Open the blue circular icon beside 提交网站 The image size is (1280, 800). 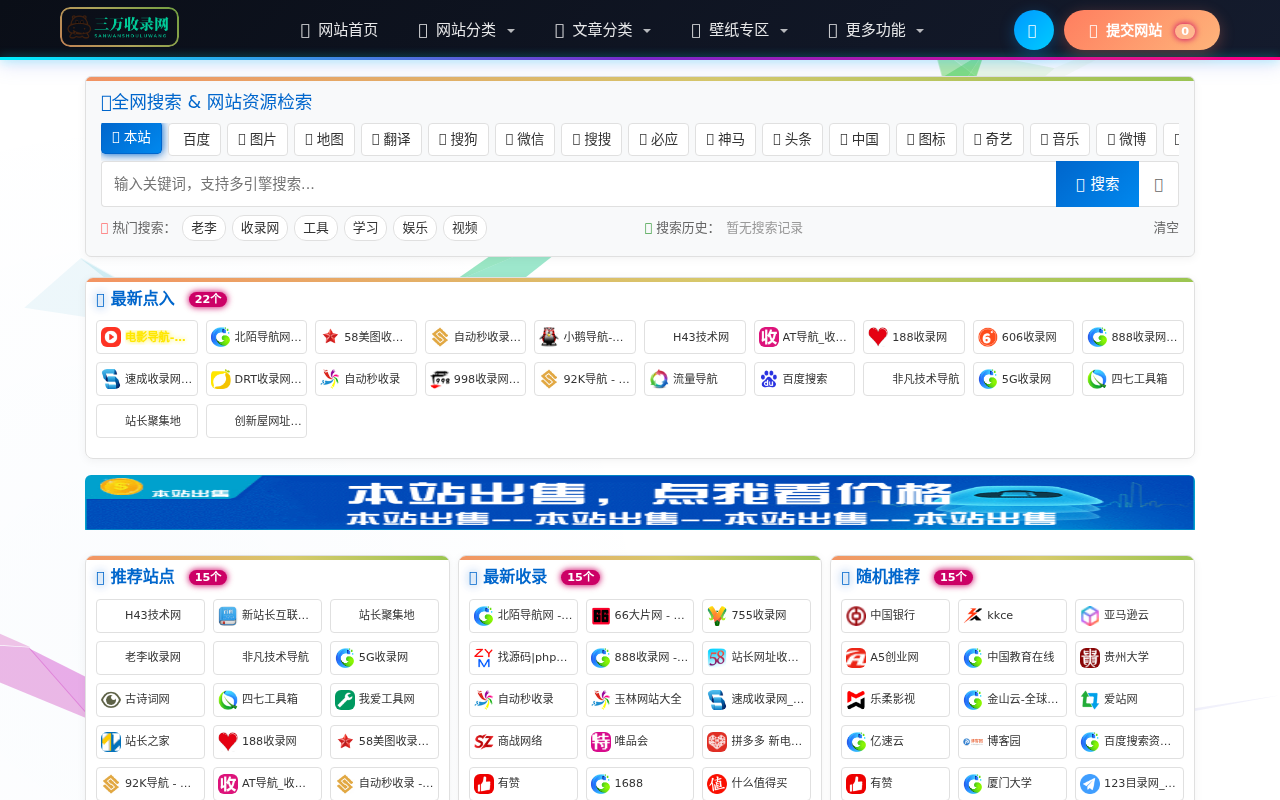coord(1033,30)
